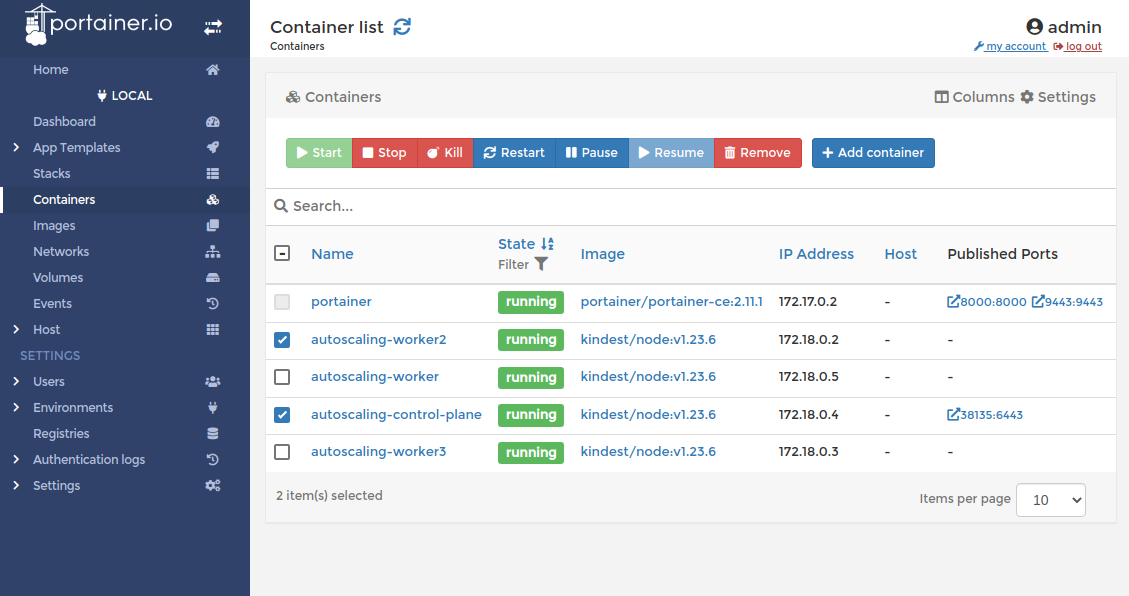Select the autoscaling-worker3 checkbox
This screenshot has height=596, width=1129.
click(282, 452)
